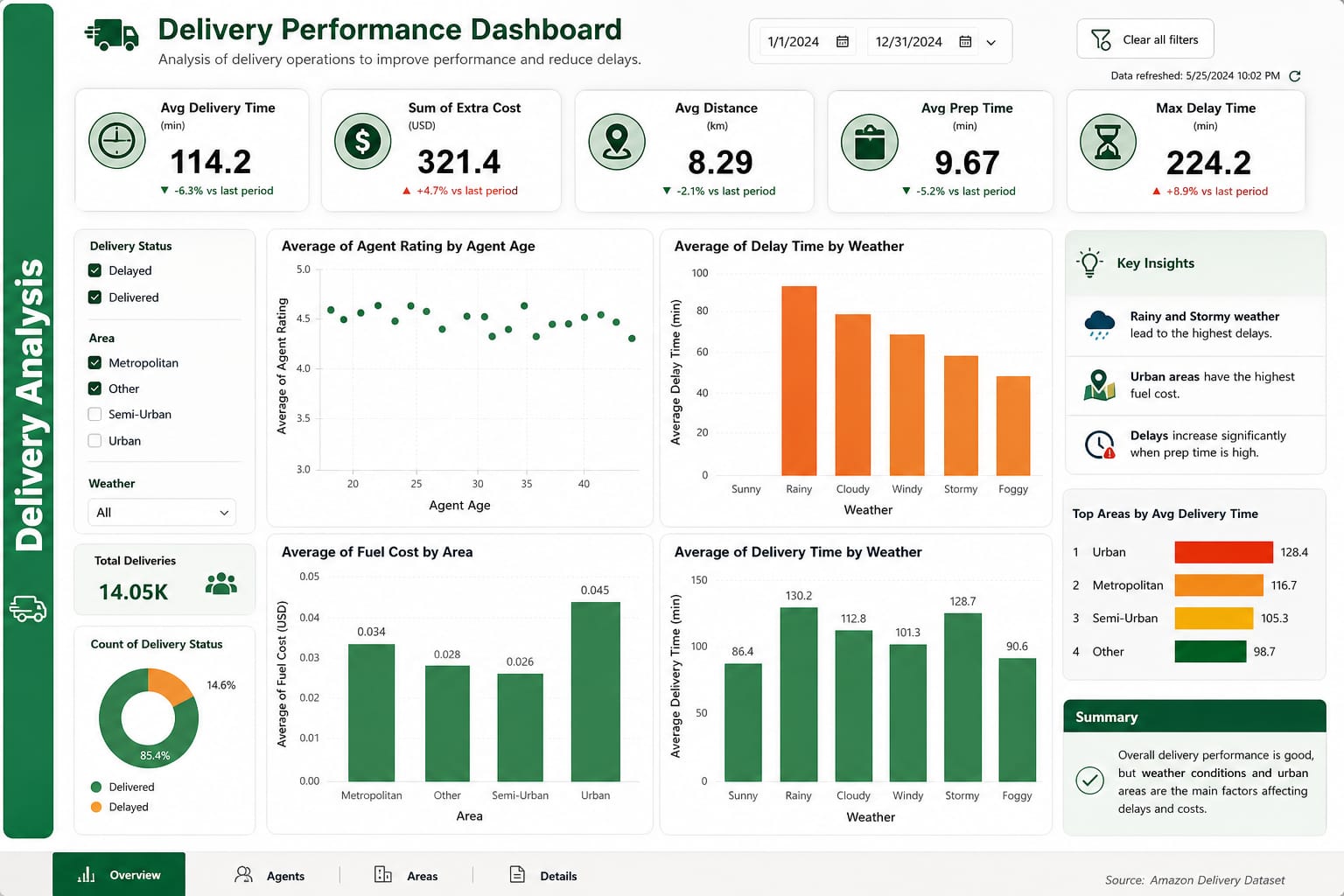The width and height of the screenshot is (1344, 896).
Task: Click the 114.2 average delivery time value
Action: (210, 162)
